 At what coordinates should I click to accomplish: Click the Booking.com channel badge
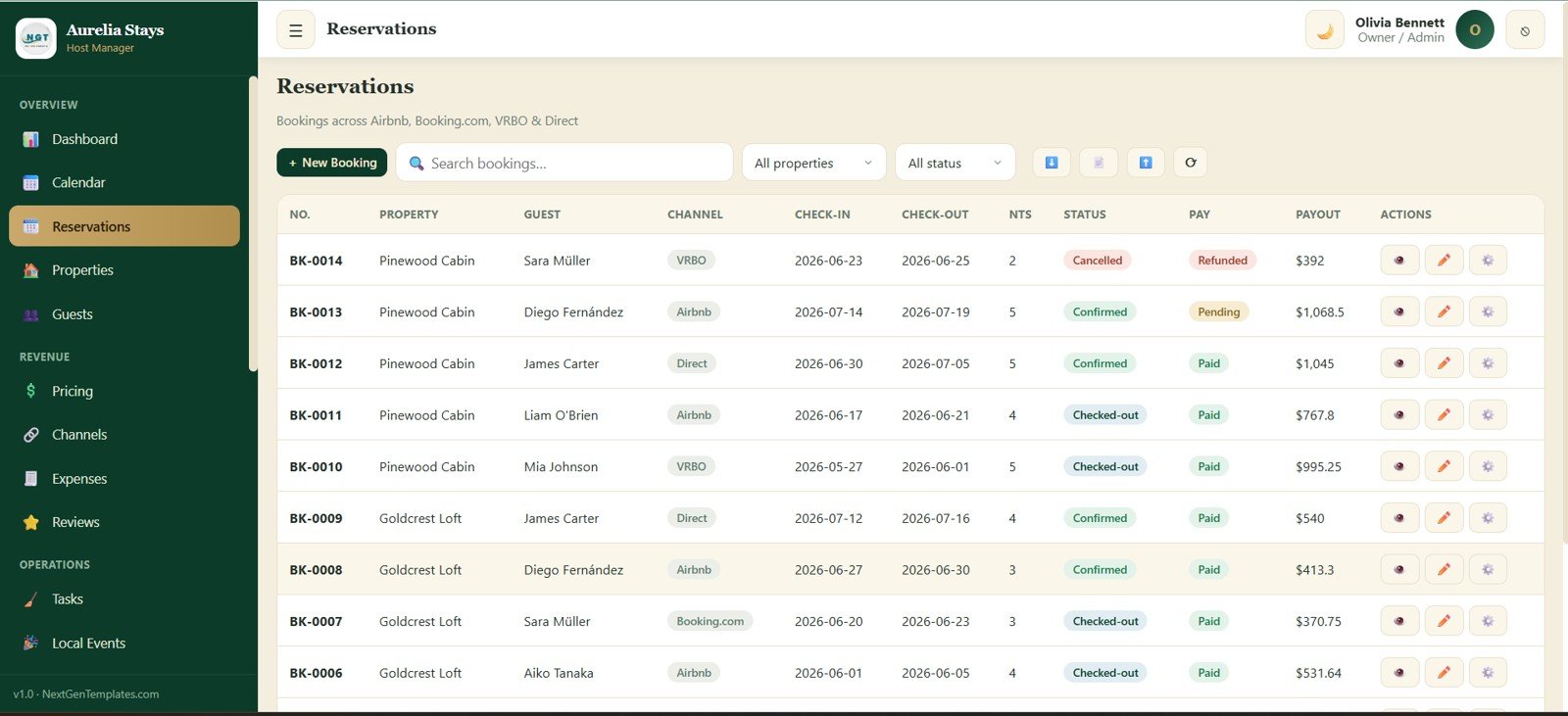[x=710, y=621]
